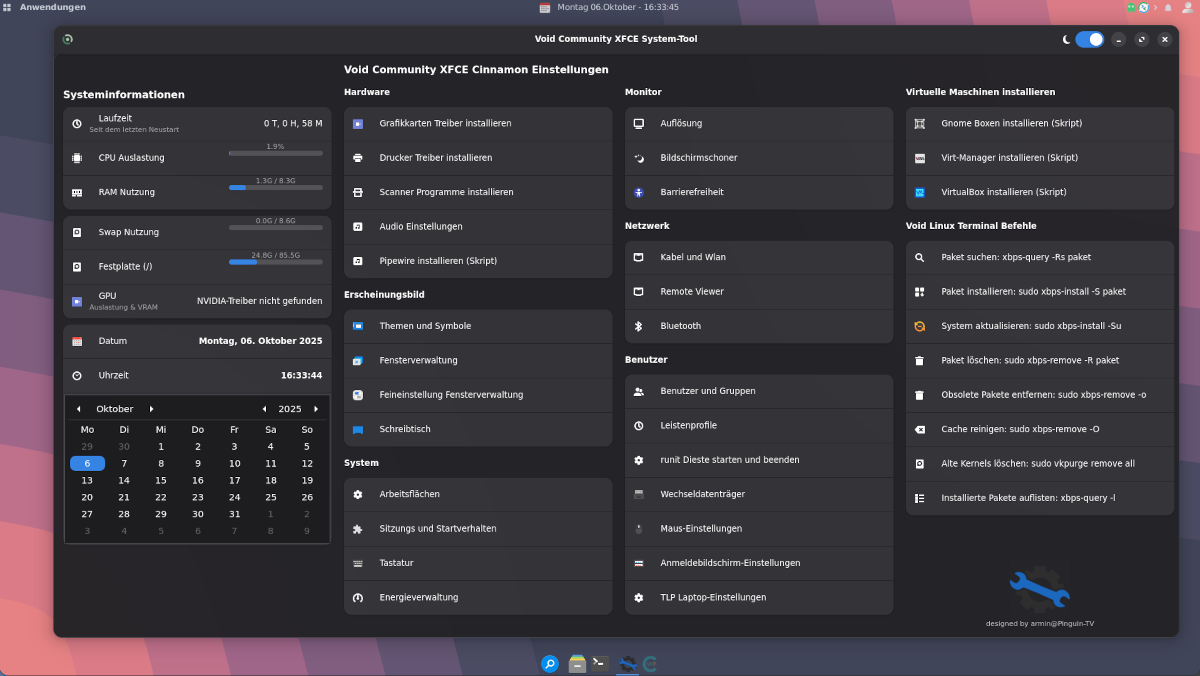Advance calendar year past 2025
This screenshot has width=1200, height=676.
coord(316,409)
